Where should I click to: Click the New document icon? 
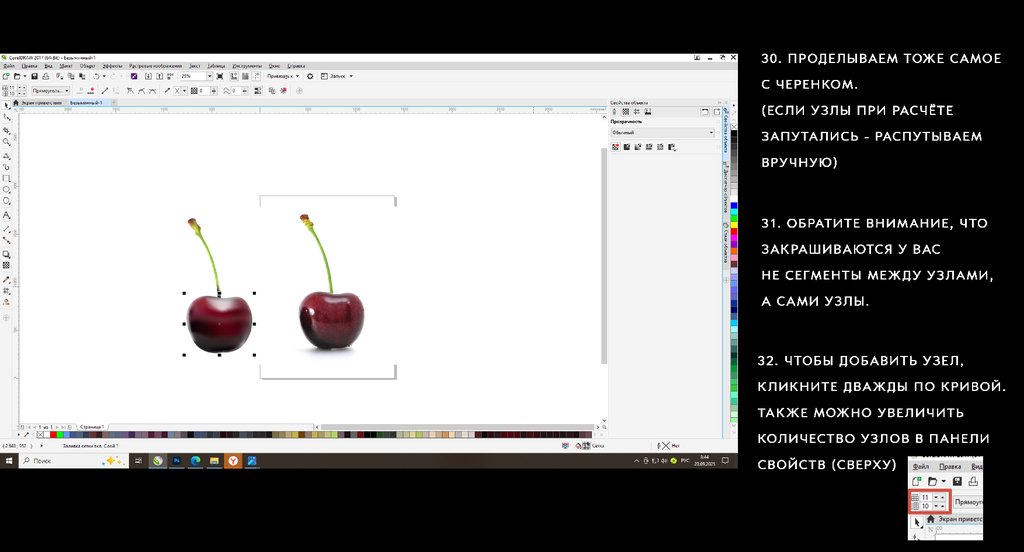(5, 76)
